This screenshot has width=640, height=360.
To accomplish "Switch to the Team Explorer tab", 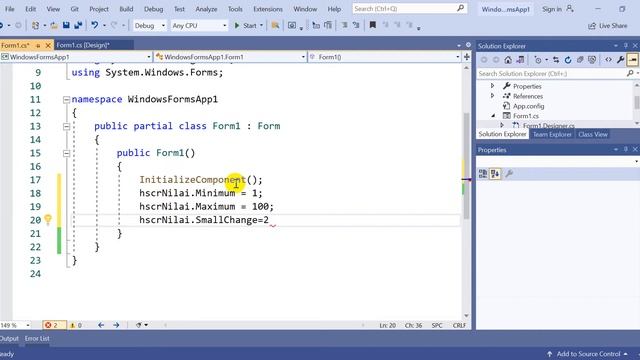I will coord(552,134).
